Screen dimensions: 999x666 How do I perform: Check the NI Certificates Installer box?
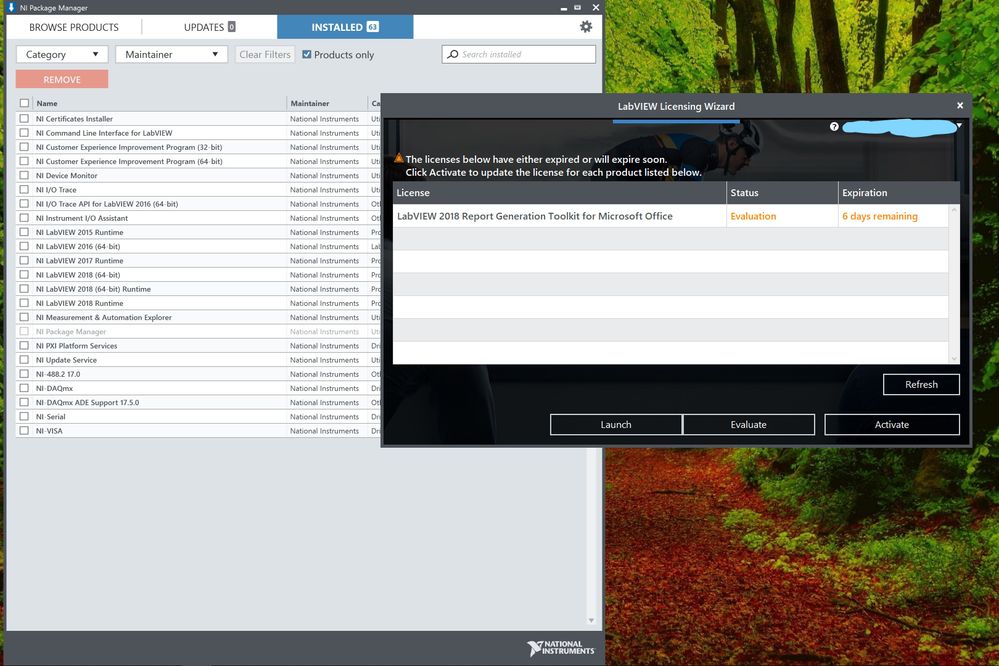24,119
